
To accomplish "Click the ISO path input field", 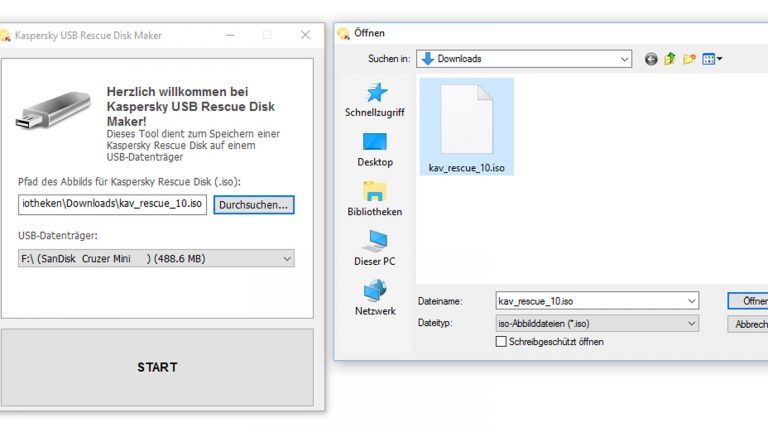I will click(112, 204).
